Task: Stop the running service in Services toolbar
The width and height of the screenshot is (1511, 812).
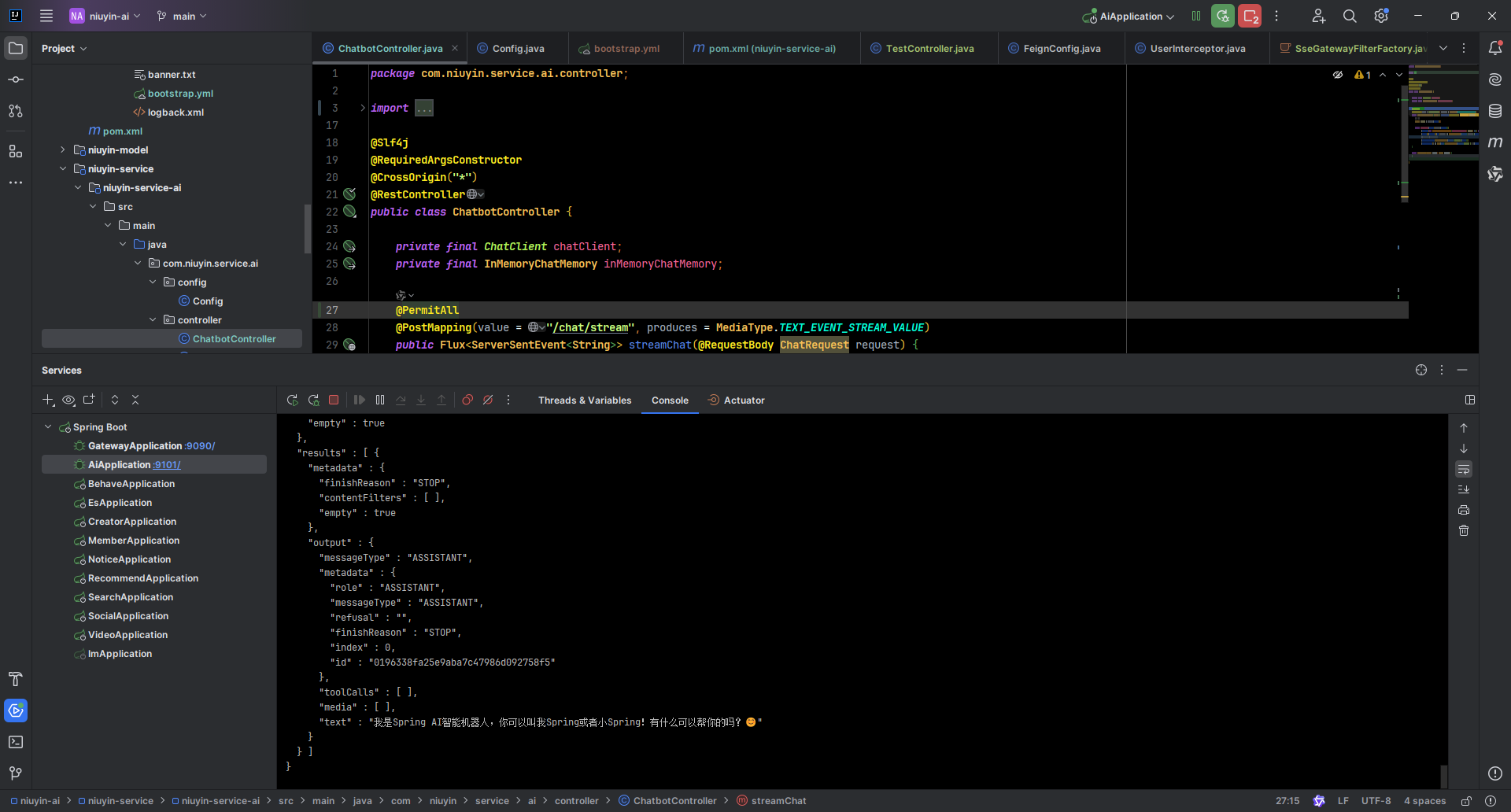Action: (x=334, y=400)
